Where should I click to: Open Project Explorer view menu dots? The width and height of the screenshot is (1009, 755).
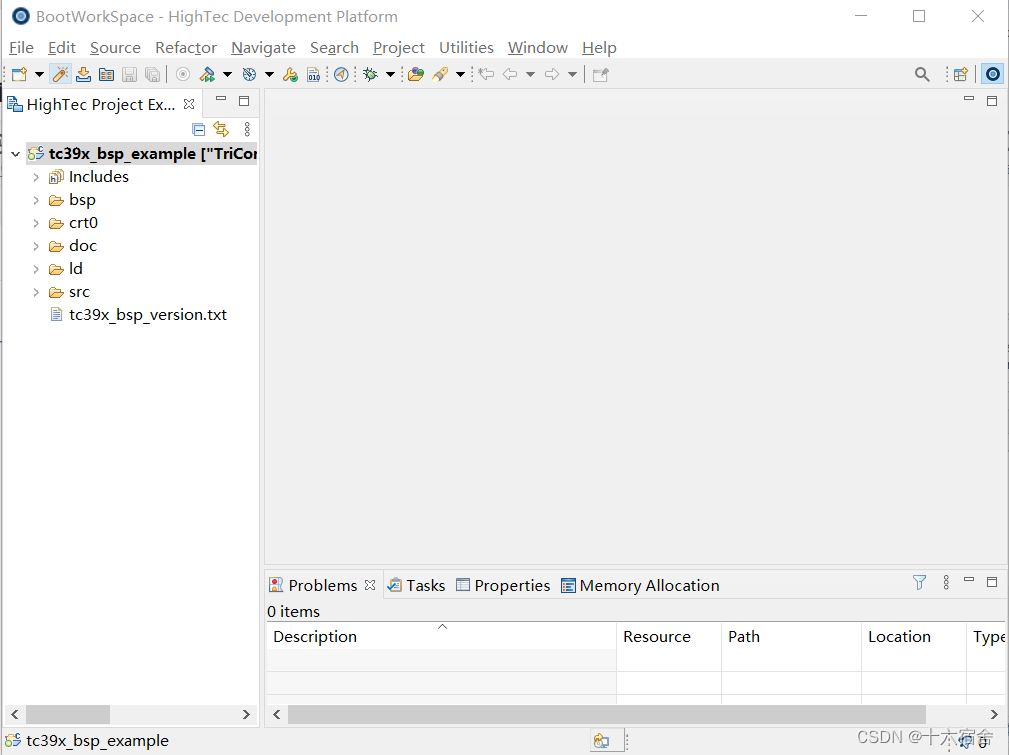pyautogui.click(x=247, y=129)
